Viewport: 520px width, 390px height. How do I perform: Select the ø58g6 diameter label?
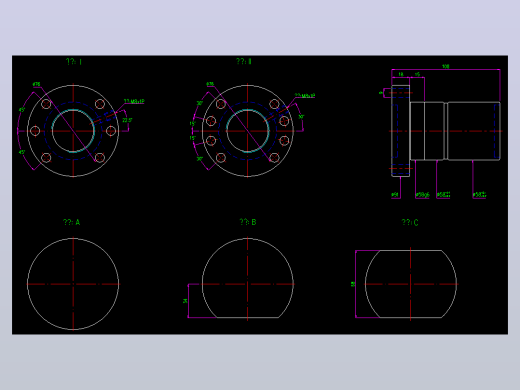tap(422, 195)
